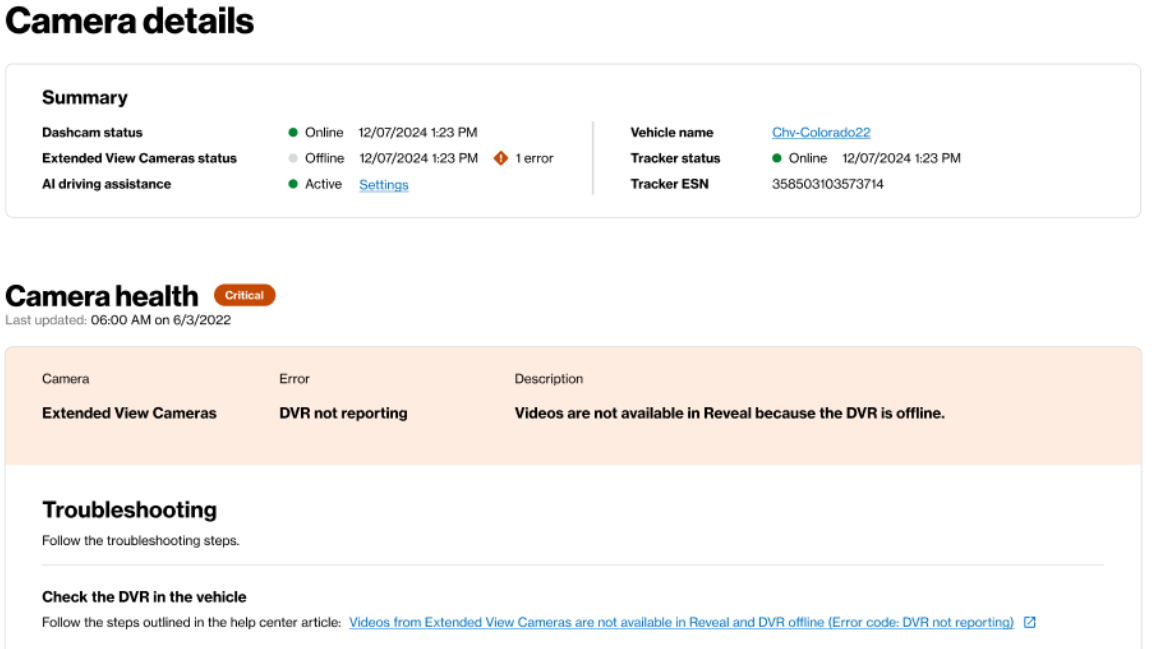The image size is (1156, 649).
Task: Click the 'Summary' card heading
Action: (x=85, y=97)
